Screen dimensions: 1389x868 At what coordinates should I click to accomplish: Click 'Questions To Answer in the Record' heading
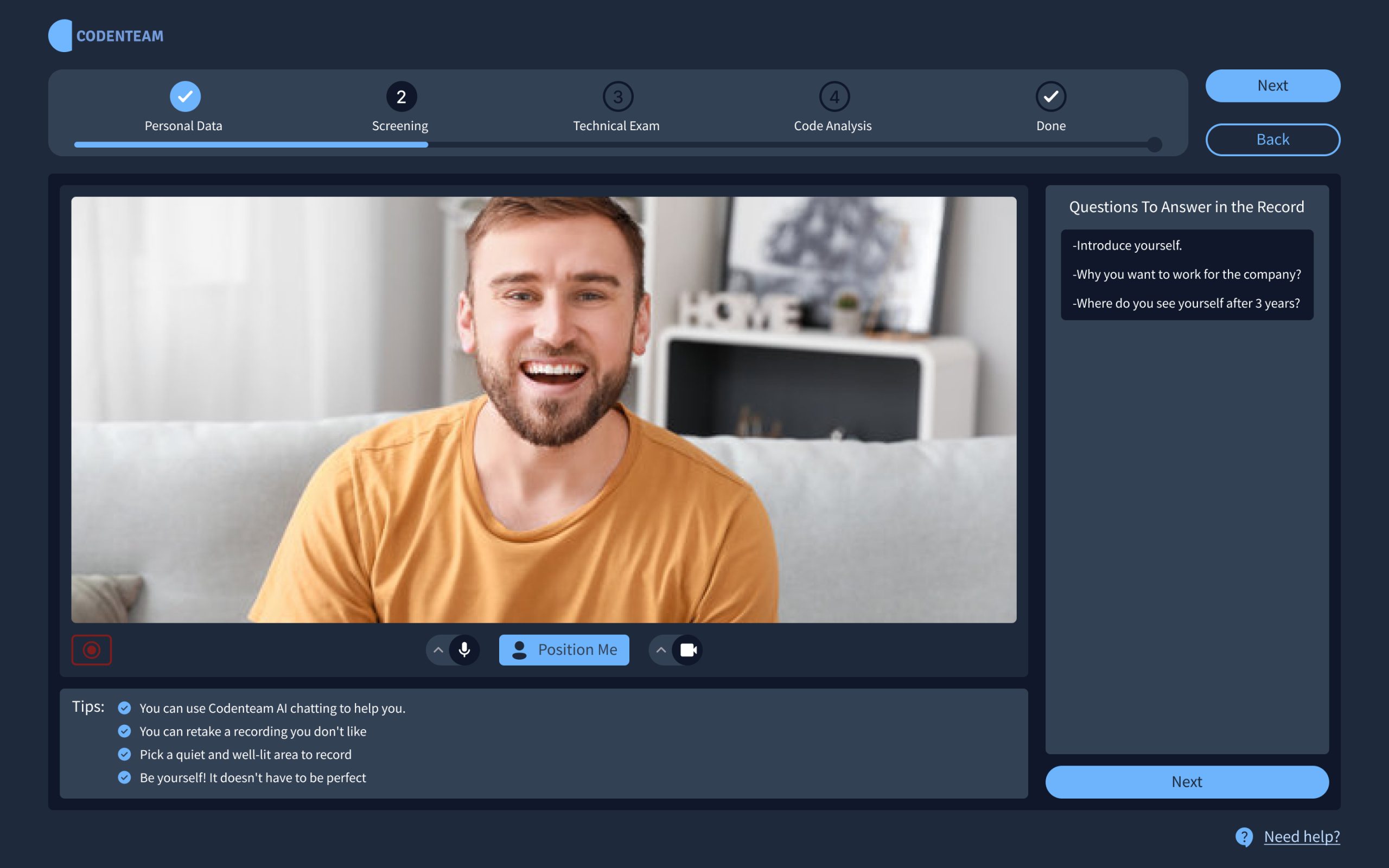(1186, 207)
